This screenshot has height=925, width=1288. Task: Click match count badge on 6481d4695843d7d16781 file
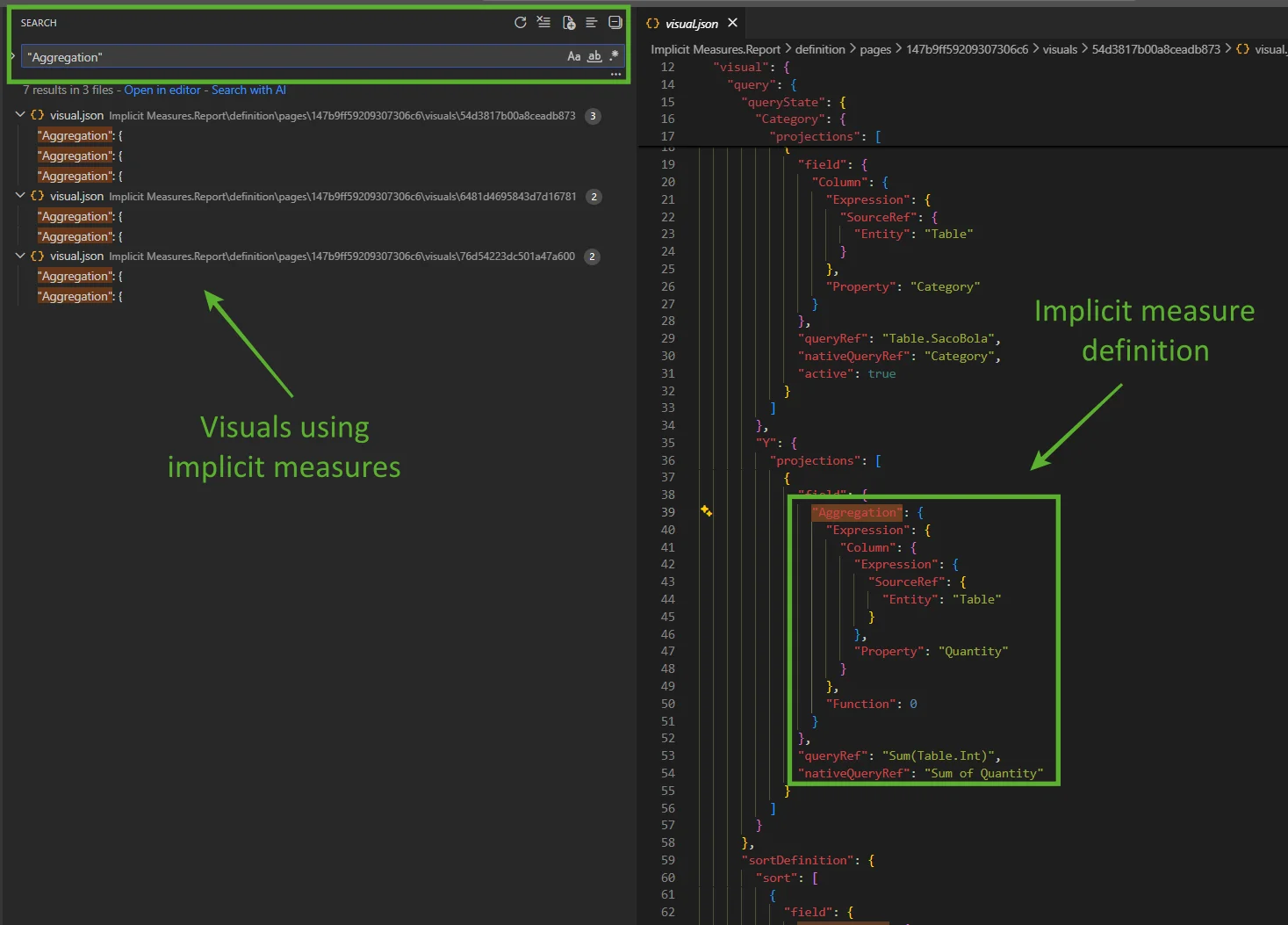(x=594, y=197)
